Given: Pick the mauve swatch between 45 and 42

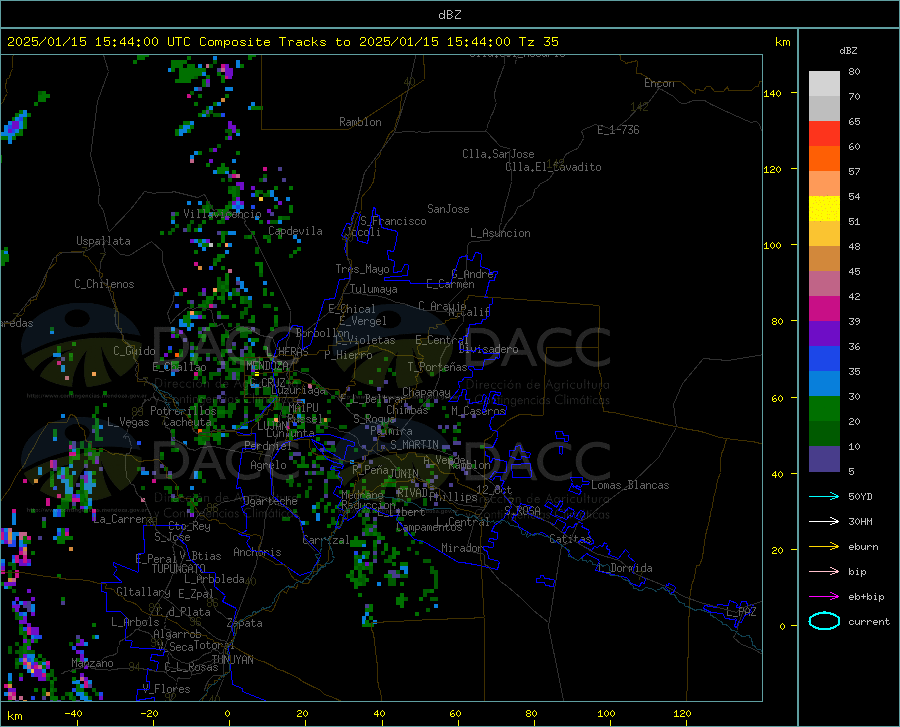Looking at the screenshot, I should [x=824, y=284].
